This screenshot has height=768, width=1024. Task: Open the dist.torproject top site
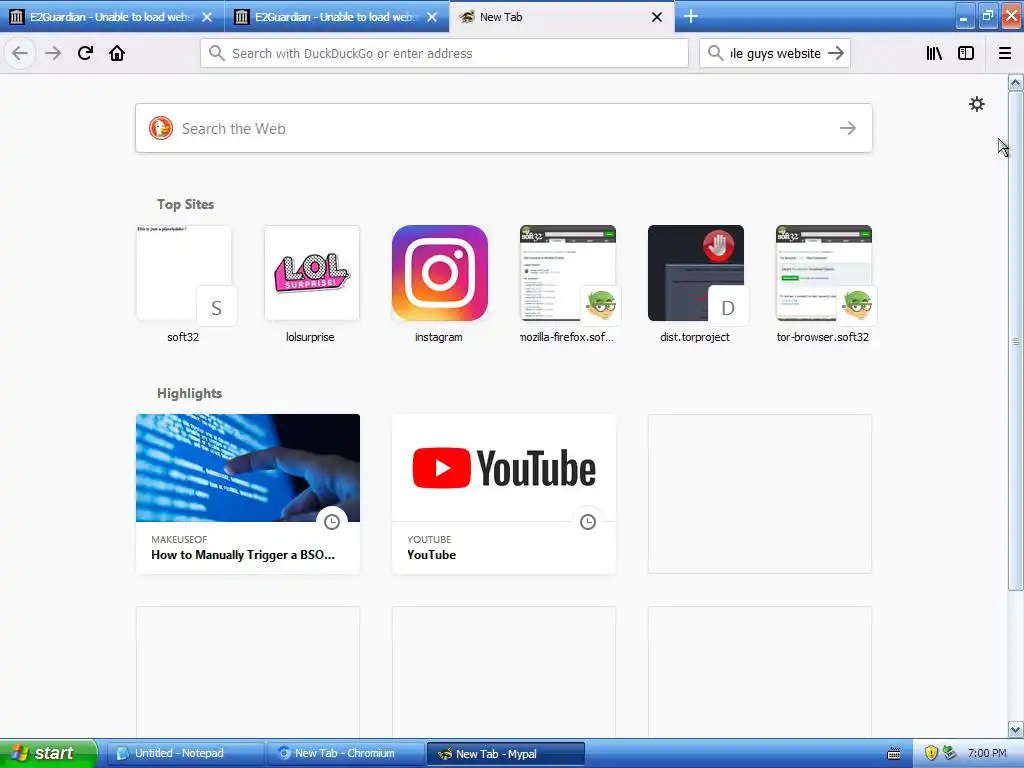point(696,284)
